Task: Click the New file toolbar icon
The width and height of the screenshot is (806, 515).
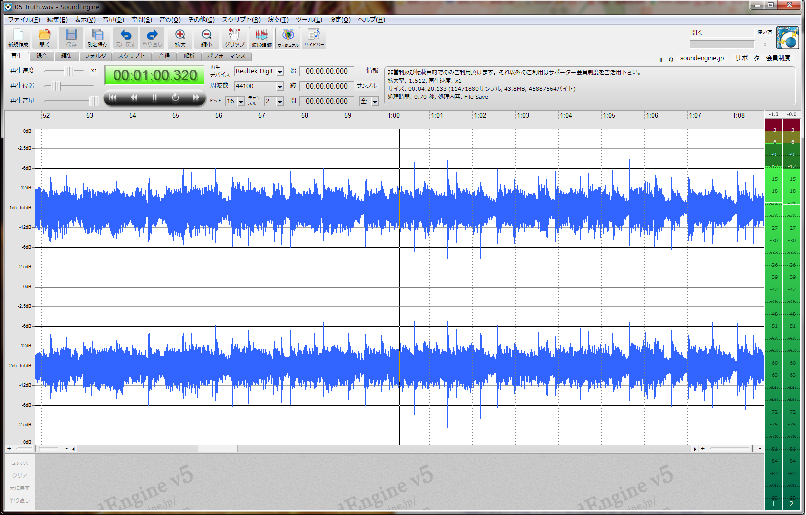Action: click(18, 38)
